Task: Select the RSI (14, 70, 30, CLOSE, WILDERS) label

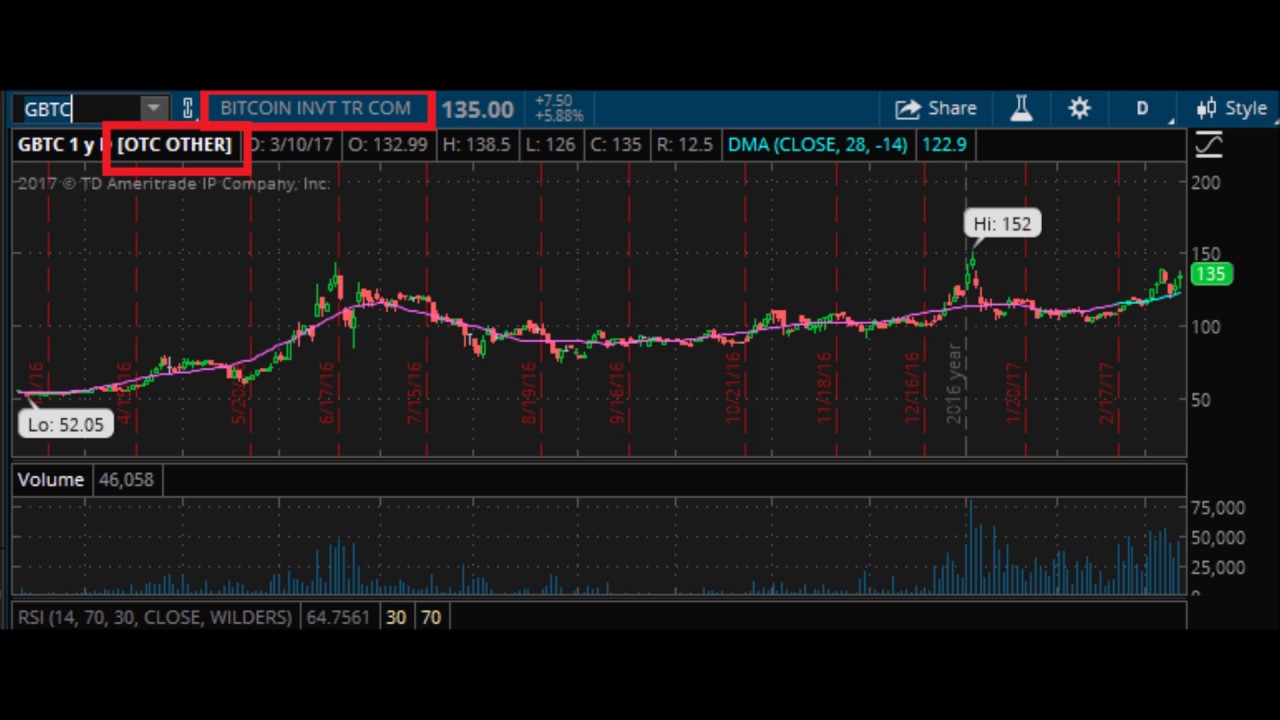Action: click(x=155, y=617)
